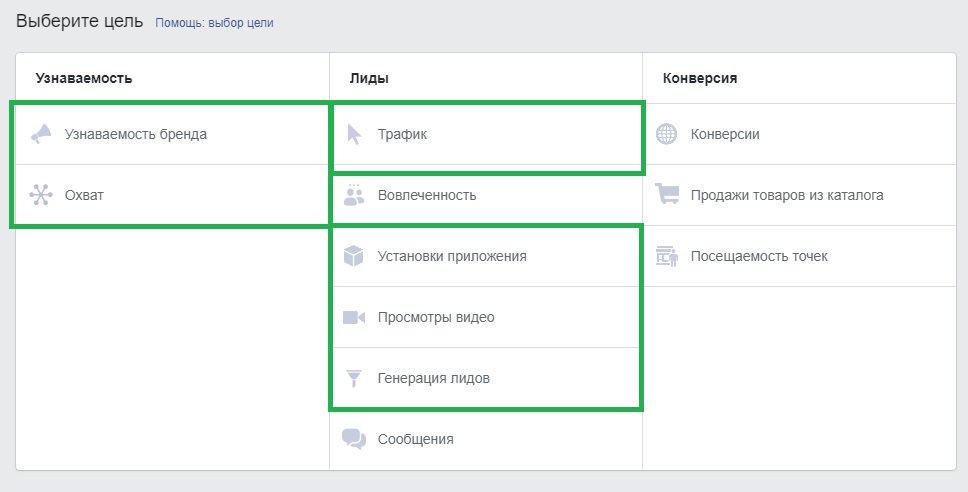The image size is (968, 492).
Task: Click the storefront icon for Посещаемость точек
Action: click(666, 256)
